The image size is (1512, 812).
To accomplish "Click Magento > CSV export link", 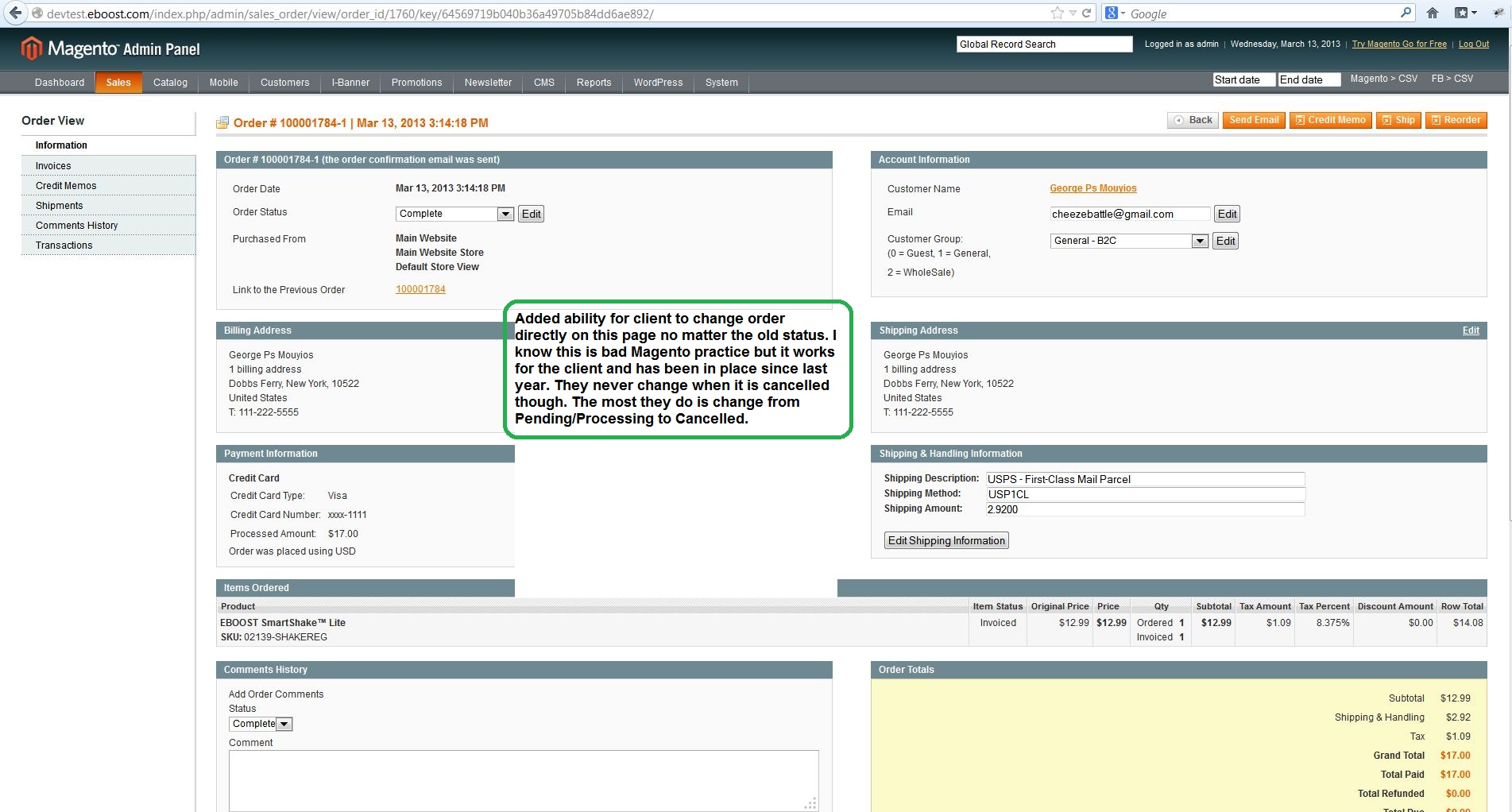I will pos(1383,79).
